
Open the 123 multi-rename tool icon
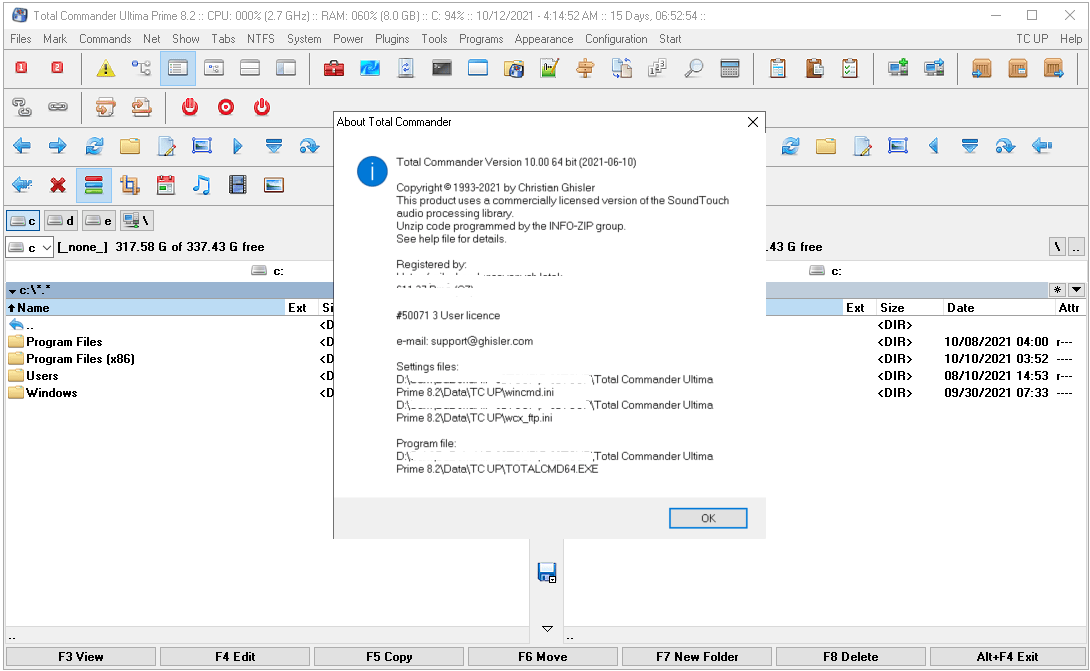(657, 68)
